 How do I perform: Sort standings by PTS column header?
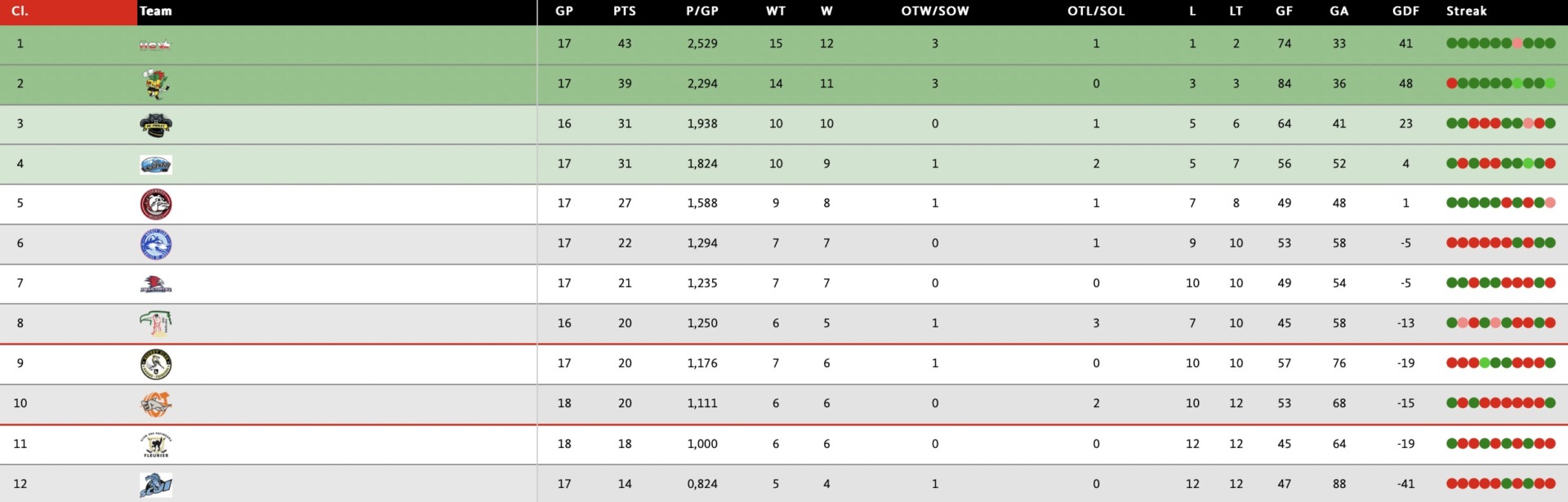point(625,11)
